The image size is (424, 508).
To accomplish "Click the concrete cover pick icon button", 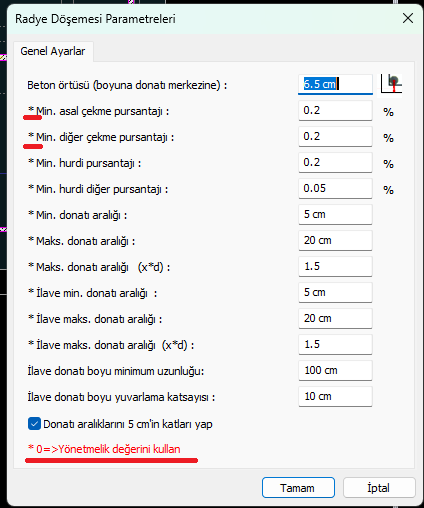I will coord(391,84).
